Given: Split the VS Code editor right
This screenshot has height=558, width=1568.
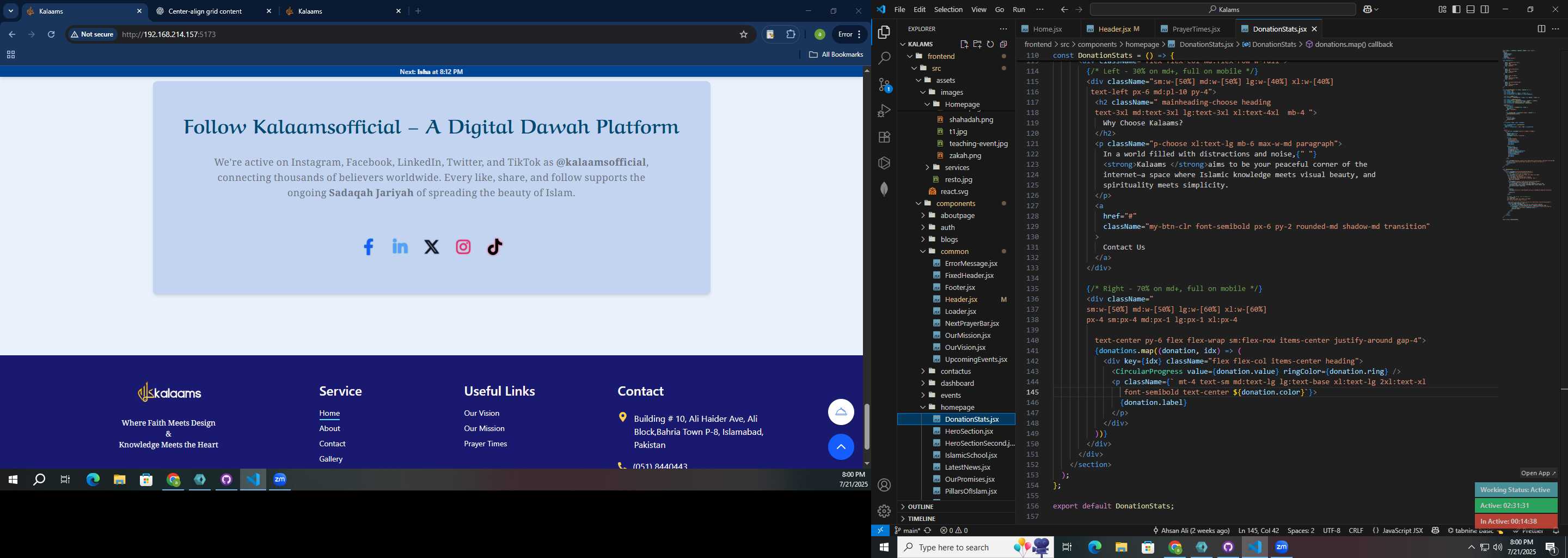Looking at the screenshot, I should click(x=1541, y=29).
